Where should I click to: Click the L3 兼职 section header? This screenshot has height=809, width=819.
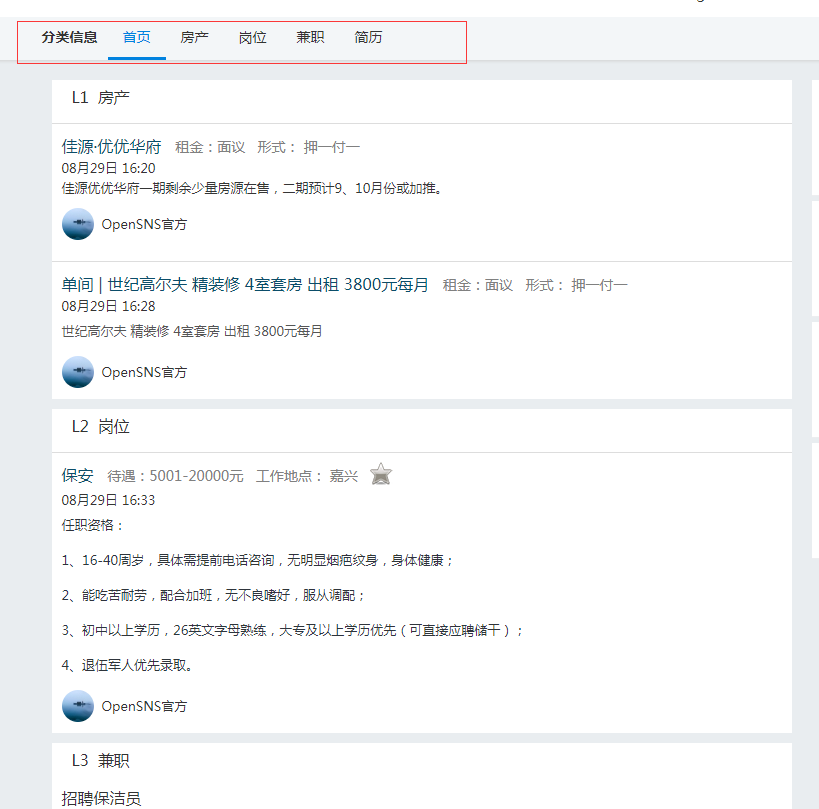(101, 760)
